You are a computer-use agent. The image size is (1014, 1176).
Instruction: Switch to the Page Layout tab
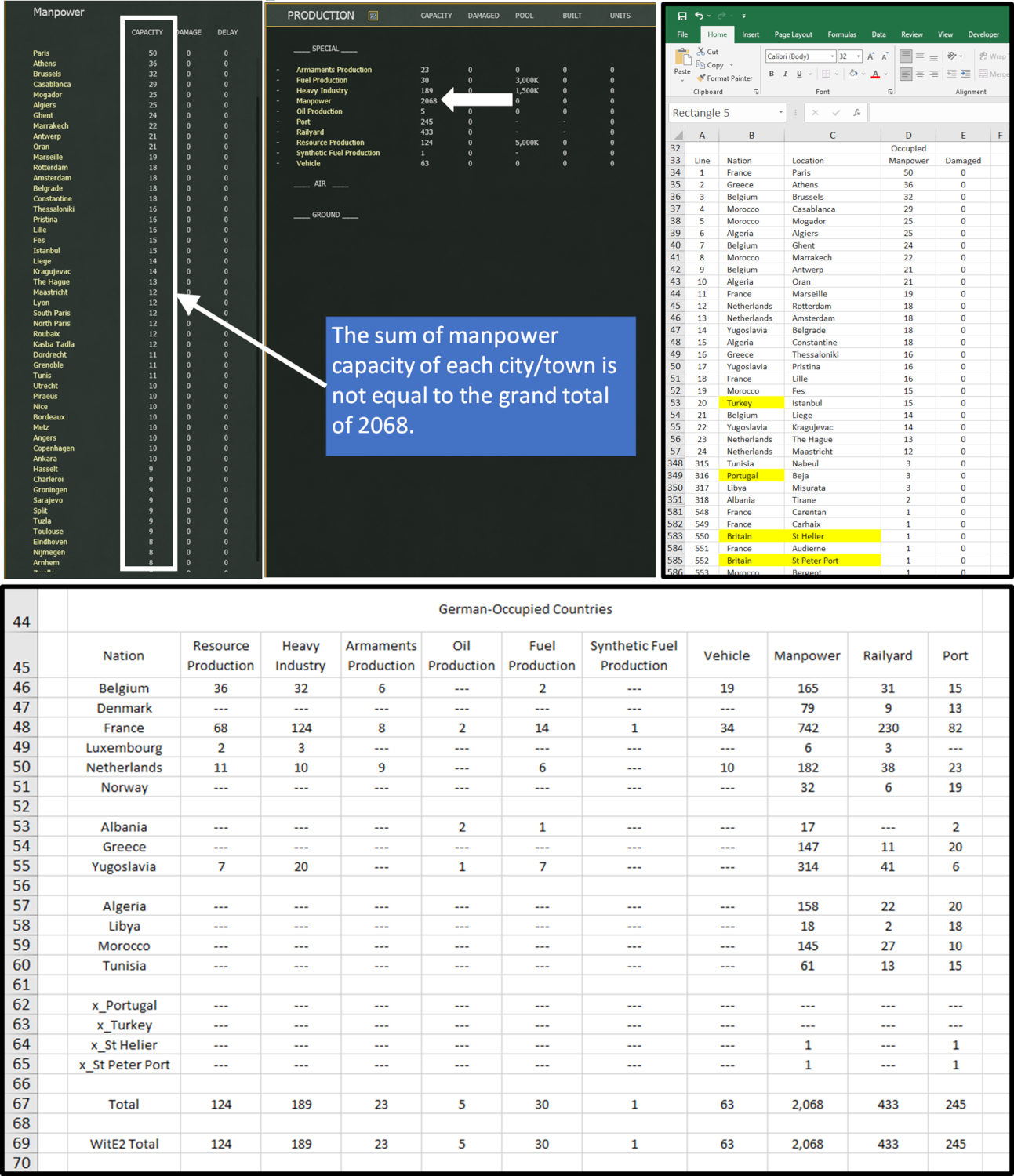pos(793,34)
